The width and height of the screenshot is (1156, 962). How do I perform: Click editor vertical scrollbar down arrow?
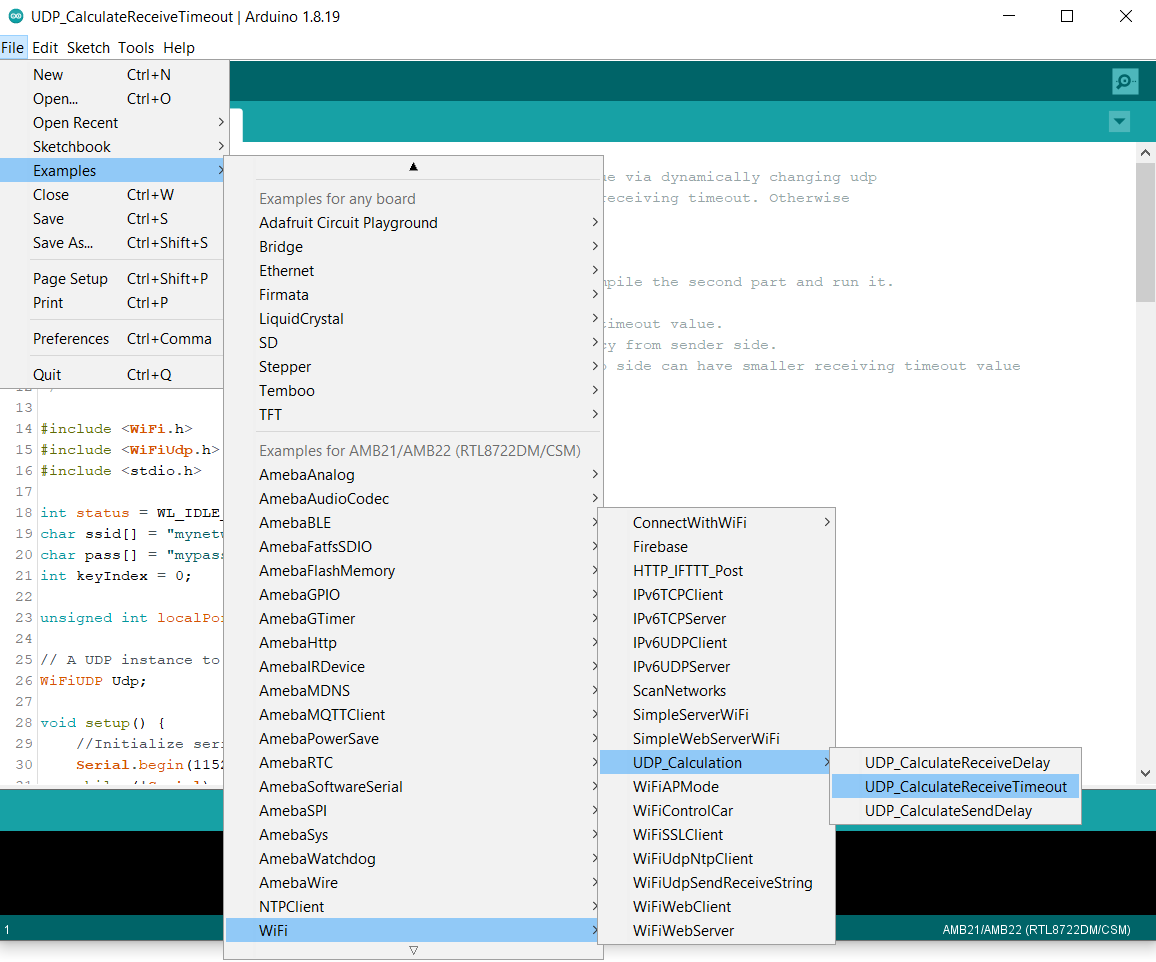click(x=1145, y=773)
